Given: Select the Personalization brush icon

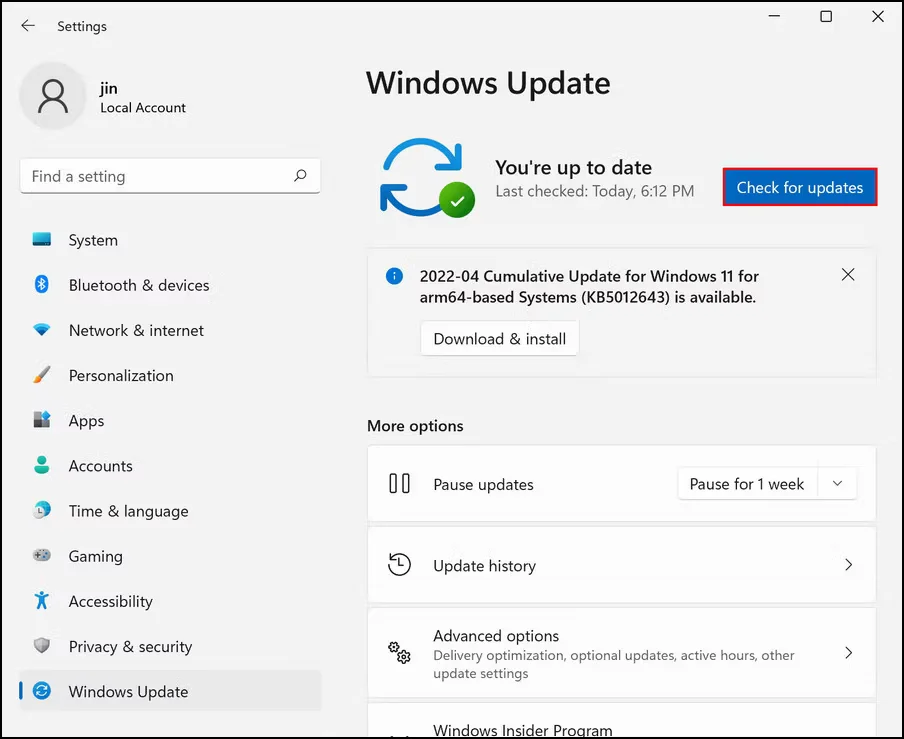Looking at the screenshot, I should pos(41,375).
